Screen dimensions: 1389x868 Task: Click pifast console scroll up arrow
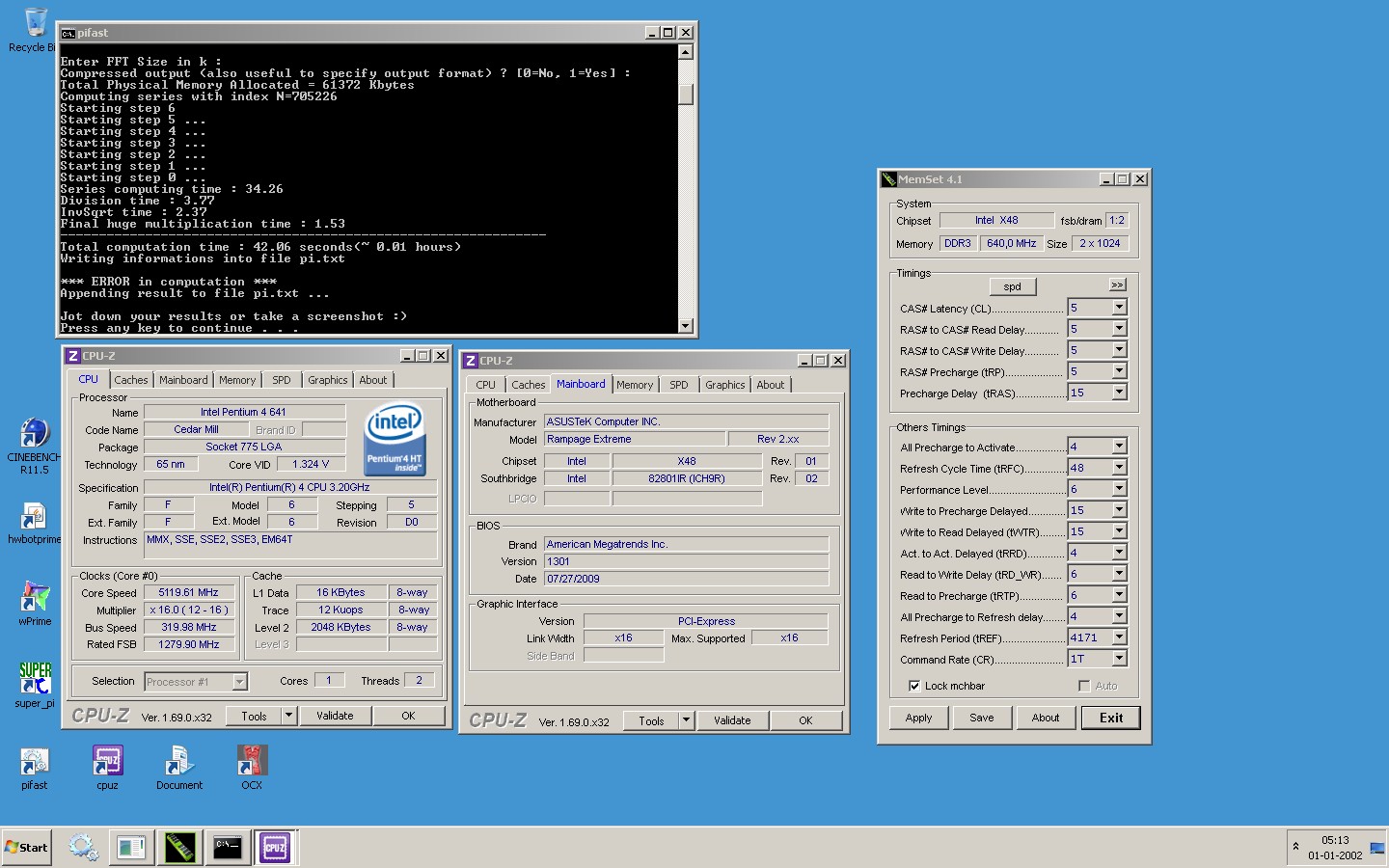click(686, 52)
